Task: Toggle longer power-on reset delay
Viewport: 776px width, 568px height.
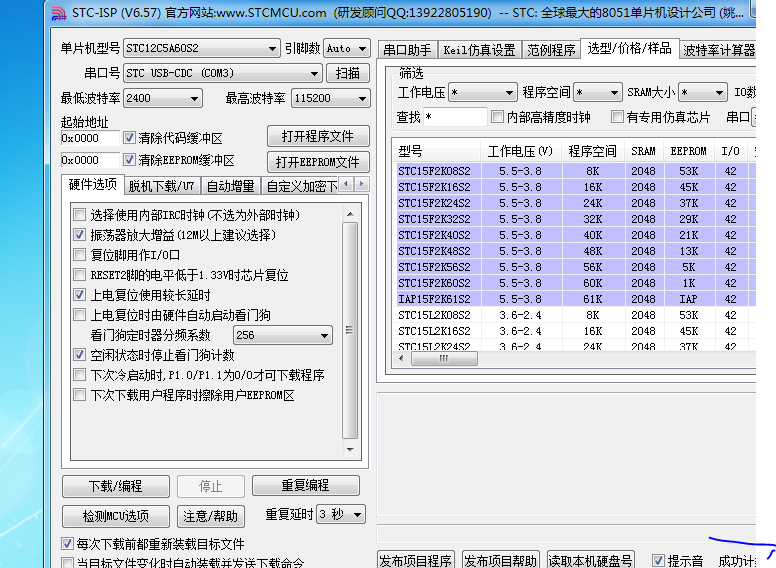Action: pos(79,295)
